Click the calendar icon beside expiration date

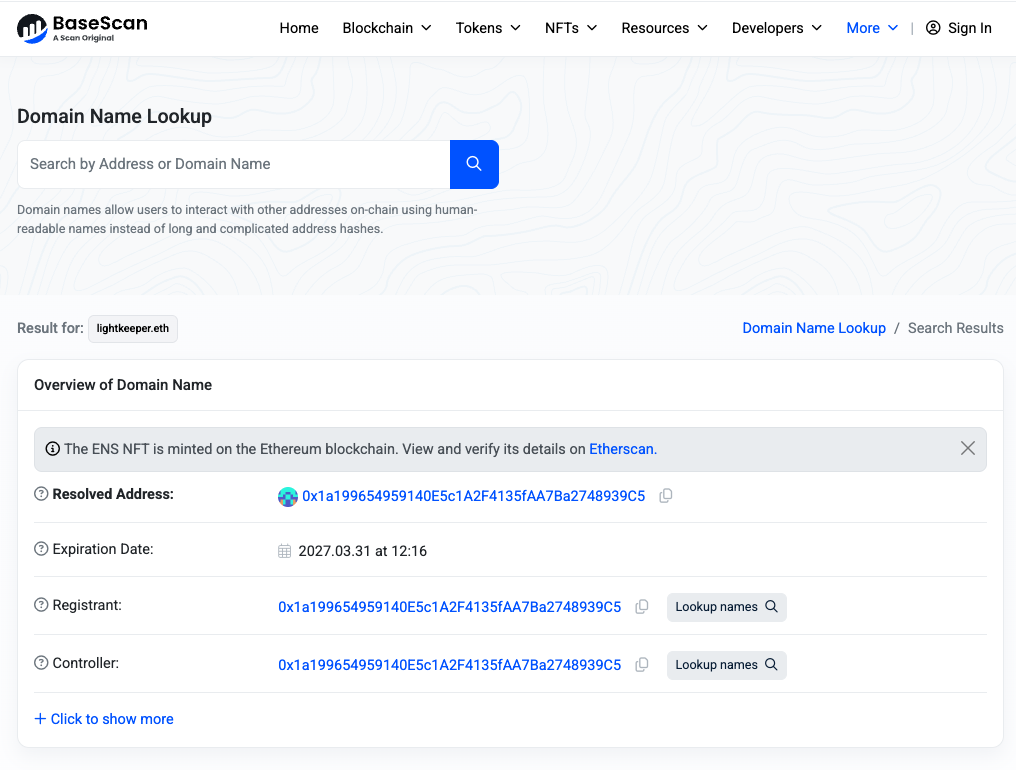[x=284, y=551]
